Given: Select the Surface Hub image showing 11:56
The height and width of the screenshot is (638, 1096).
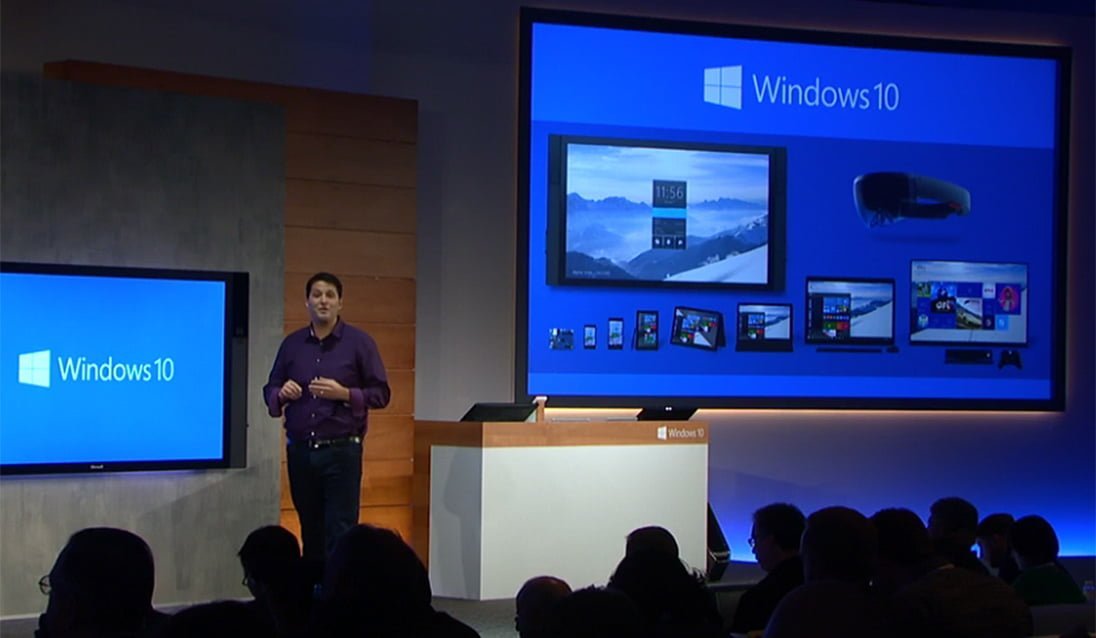Looking at the screenshot, I should 667,212.
